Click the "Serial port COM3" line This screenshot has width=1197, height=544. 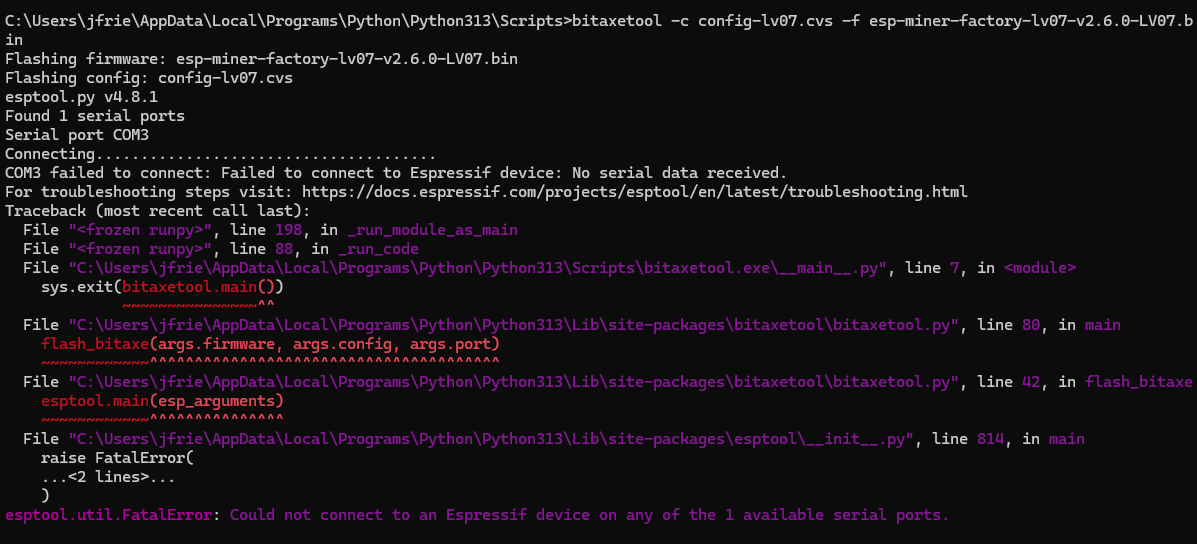(x=77, y=135)
